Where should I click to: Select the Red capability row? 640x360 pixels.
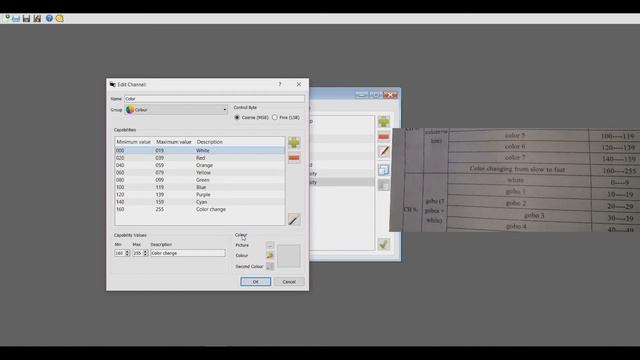[200, 158]
